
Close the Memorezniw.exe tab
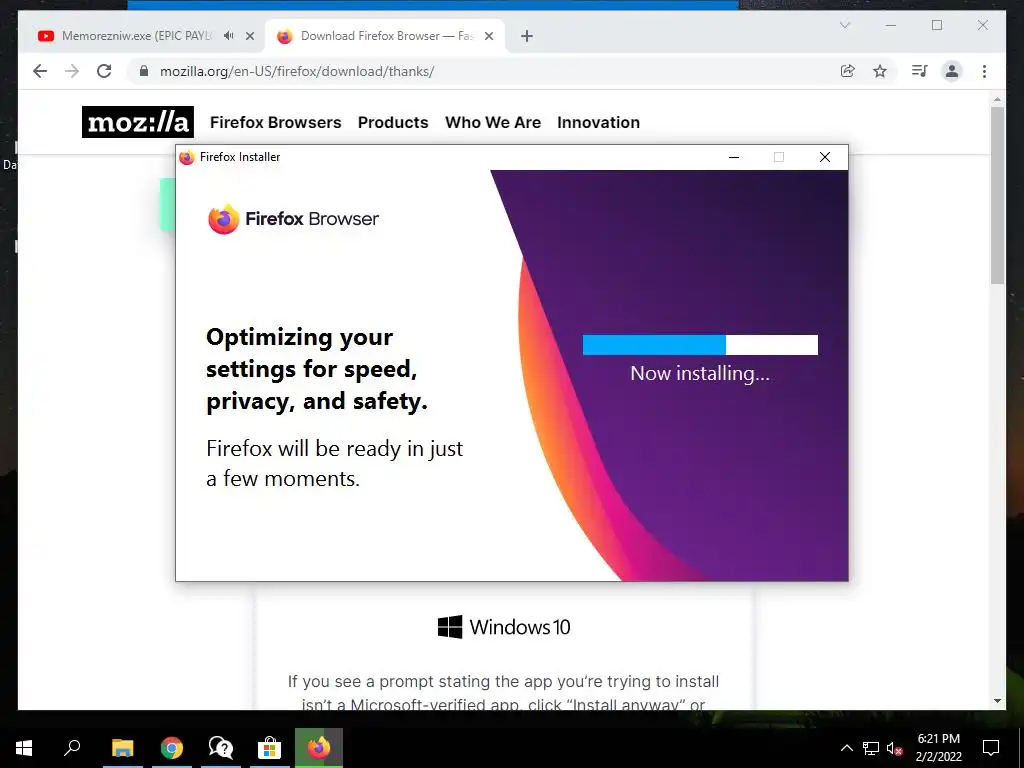[x=249, y=37]
